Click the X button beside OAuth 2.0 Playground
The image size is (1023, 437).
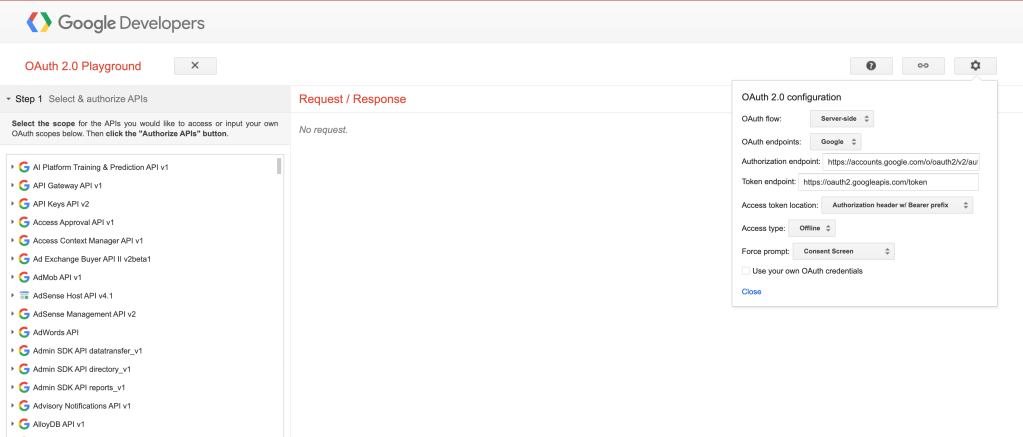click(x=195, y=65)
